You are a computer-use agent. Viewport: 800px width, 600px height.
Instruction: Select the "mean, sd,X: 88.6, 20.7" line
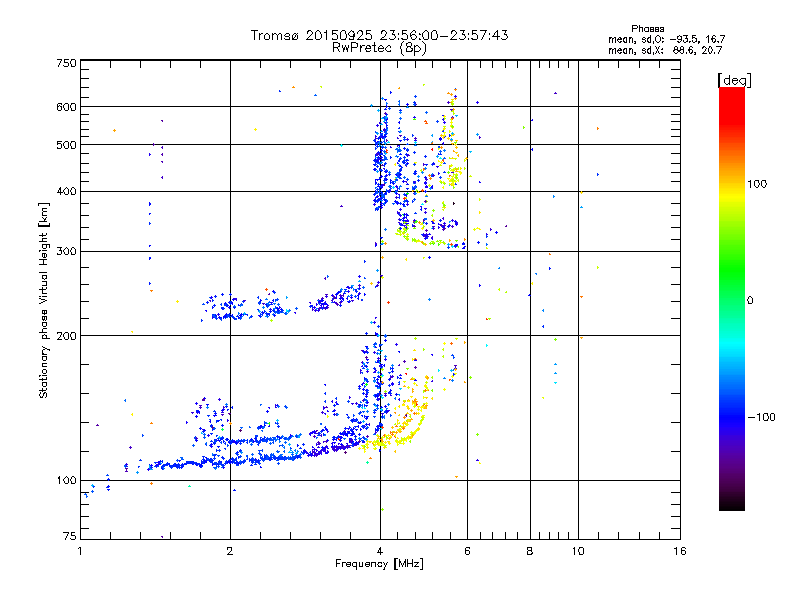point(665,51)
